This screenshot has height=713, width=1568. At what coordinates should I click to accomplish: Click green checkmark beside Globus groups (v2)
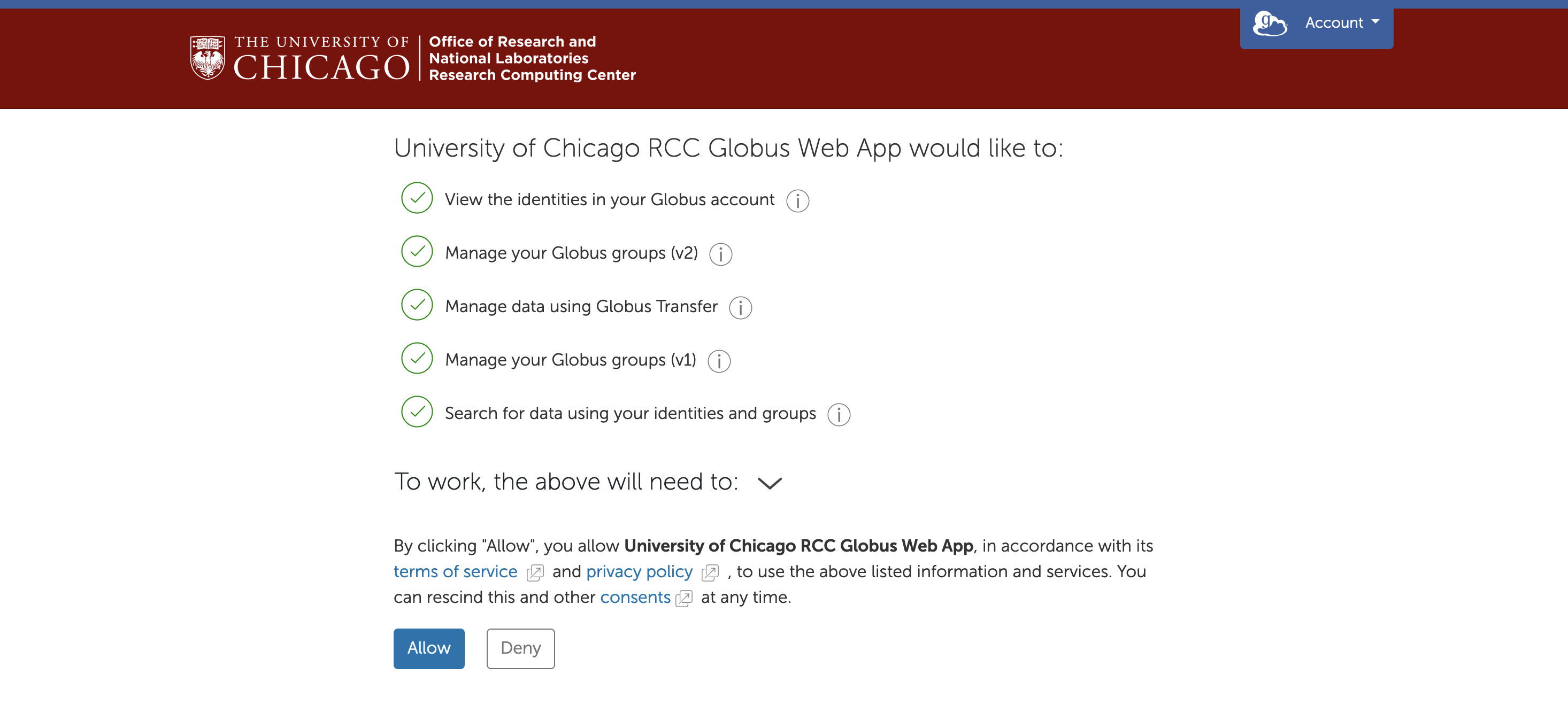click(417, 251)
